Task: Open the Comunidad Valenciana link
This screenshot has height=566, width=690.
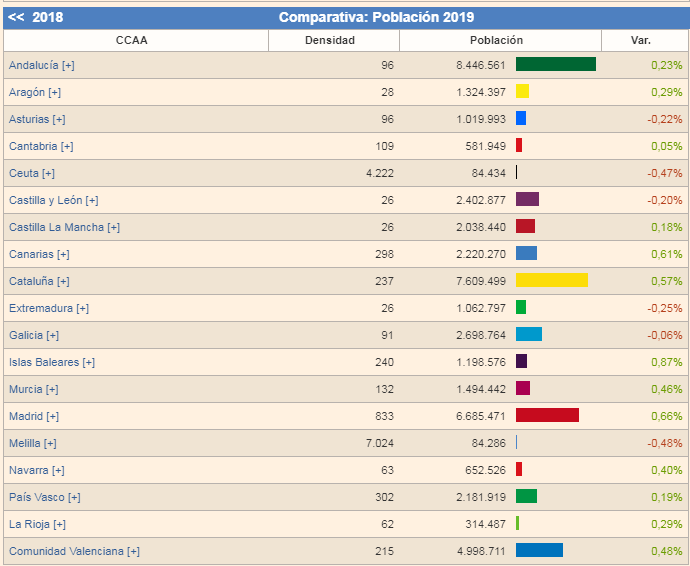Action: pos(66,551)
